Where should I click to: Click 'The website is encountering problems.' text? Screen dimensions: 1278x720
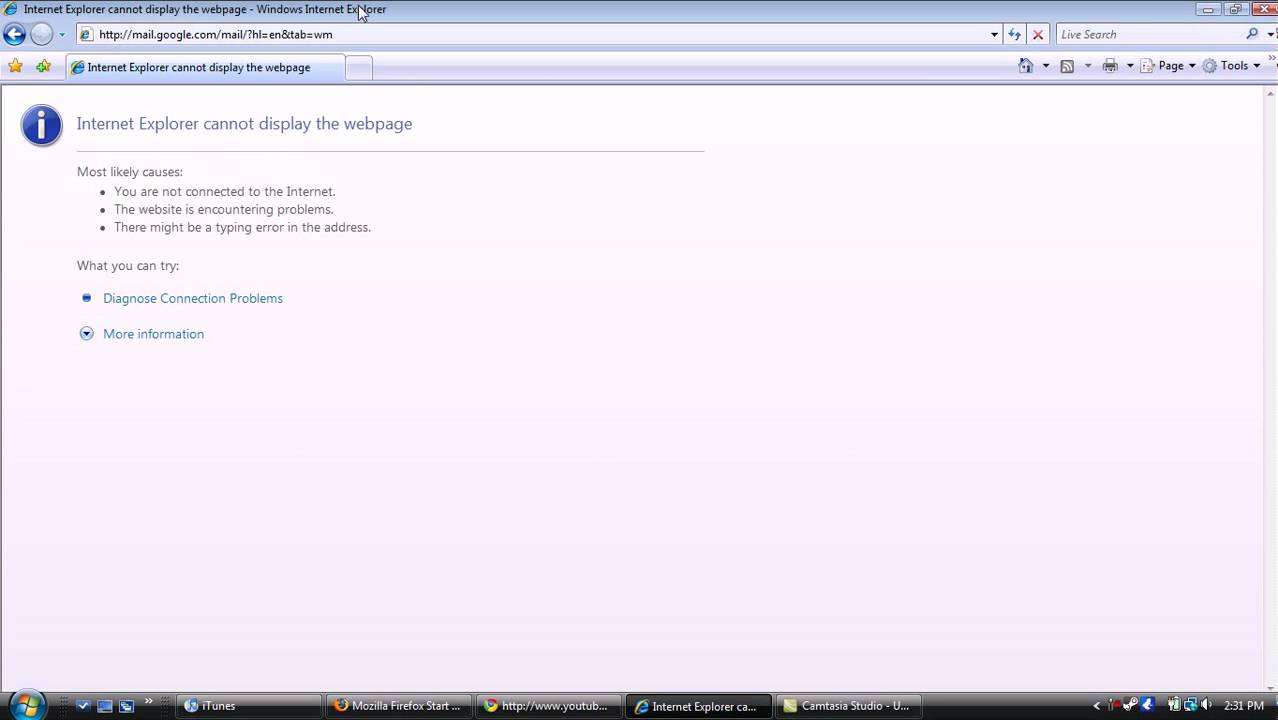pos(224,209)
